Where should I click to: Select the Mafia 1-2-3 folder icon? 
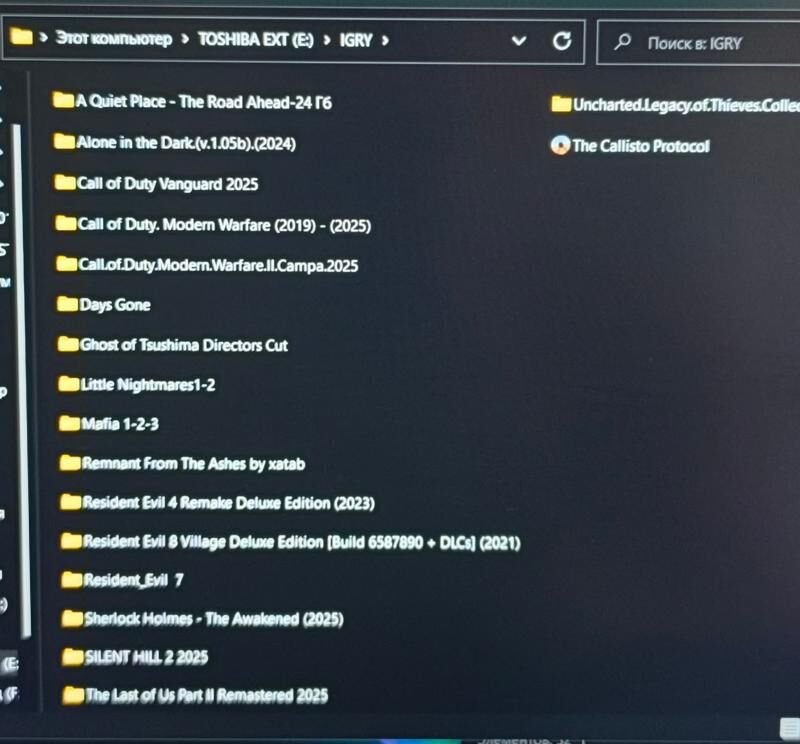pyautogui.click(x=69, y=423)
